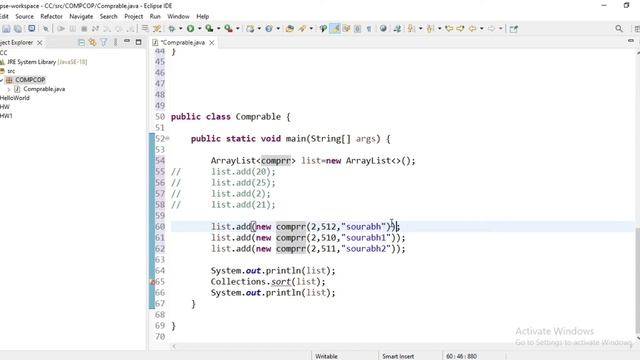Click the Search magnifier icon
Viewport: 640px width, 360px height.
[619, 29]
